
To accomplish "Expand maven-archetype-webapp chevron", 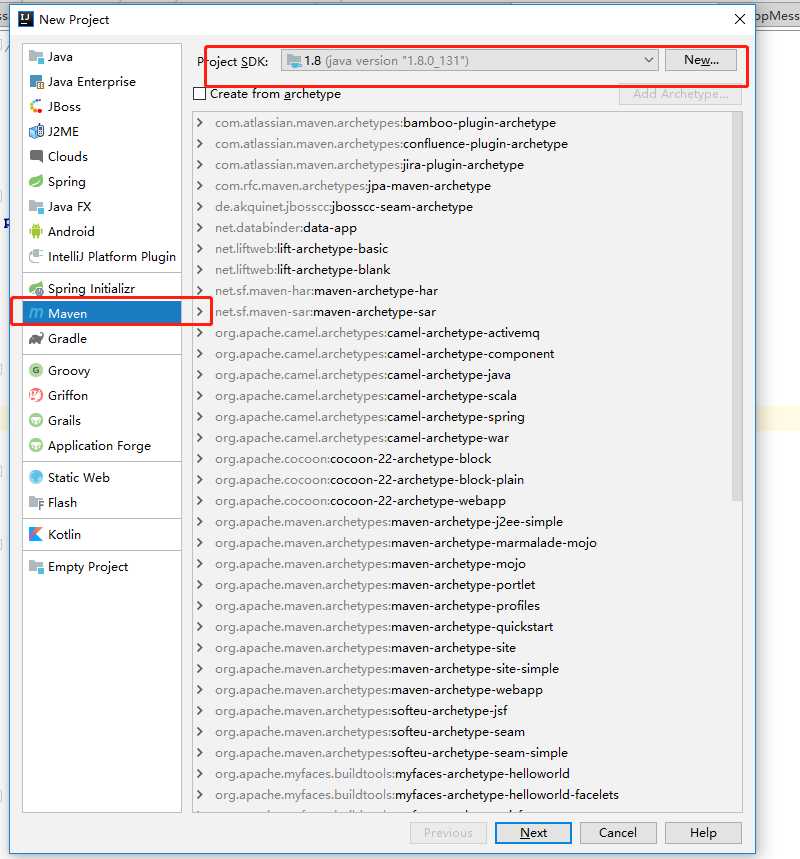I will click(x=200, y=690).
